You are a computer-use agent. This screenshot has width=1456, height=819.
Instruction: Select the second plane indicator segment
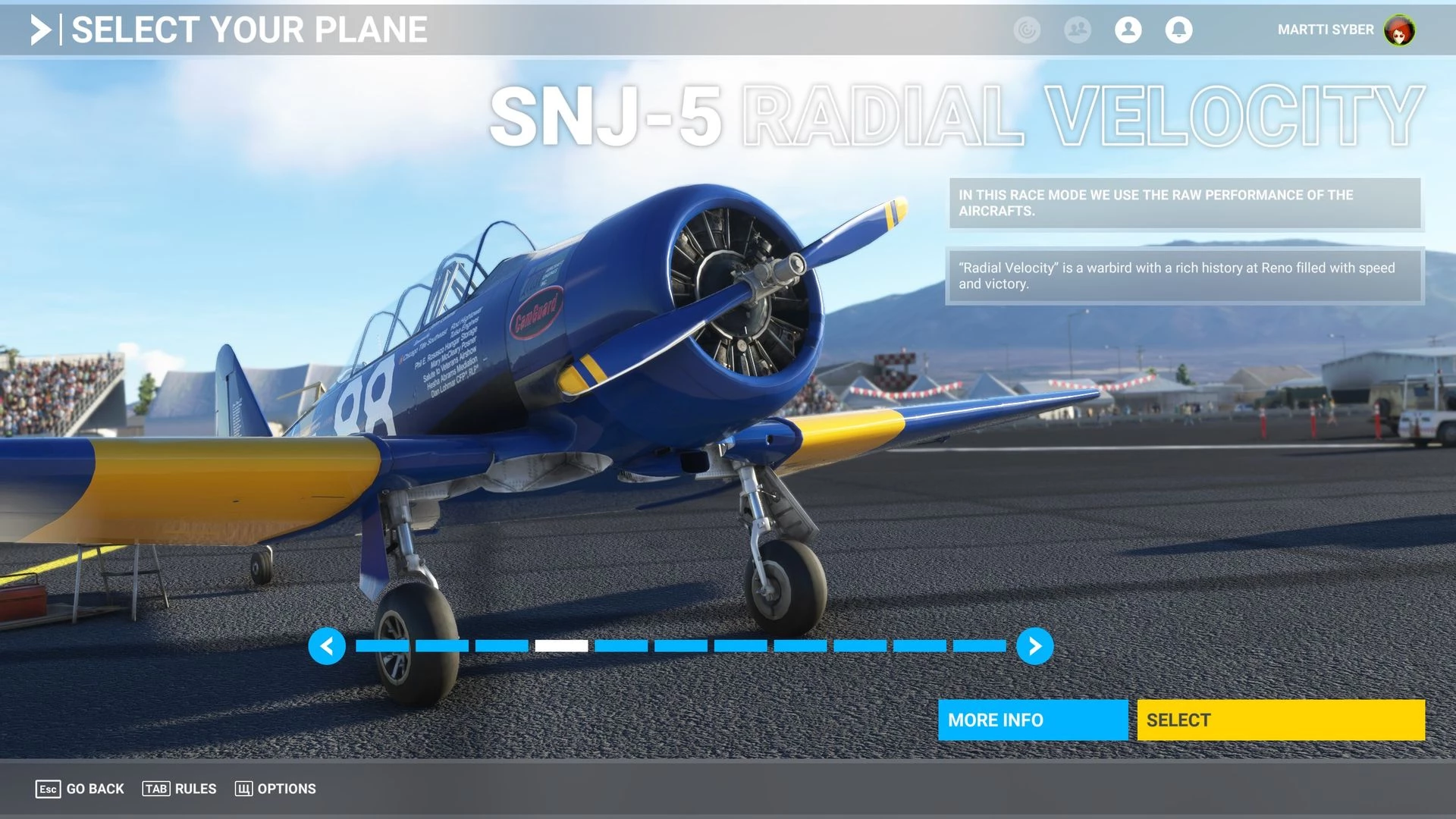442,646
